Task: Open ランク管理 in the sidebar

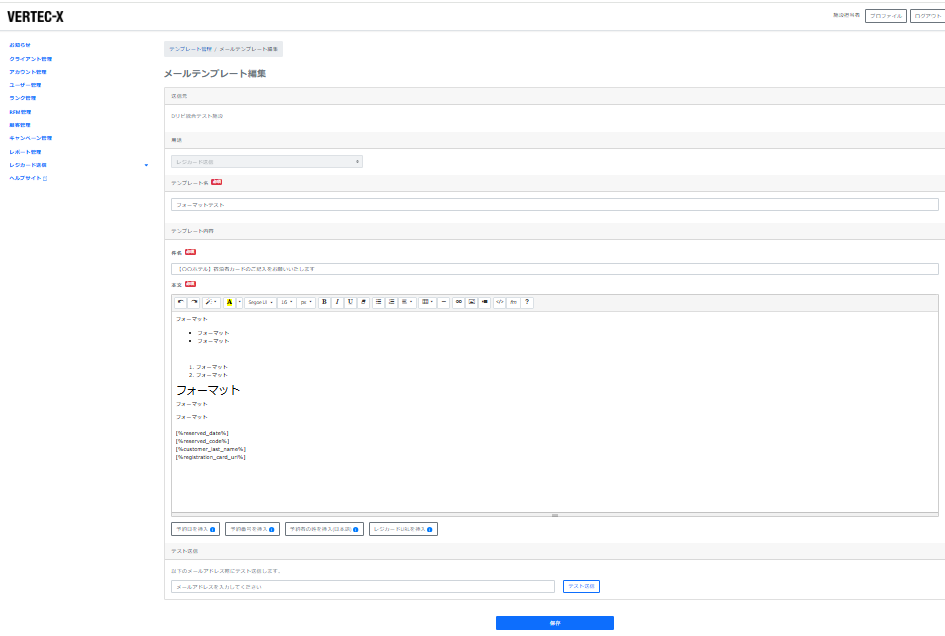Action: [x=23, y=98]
